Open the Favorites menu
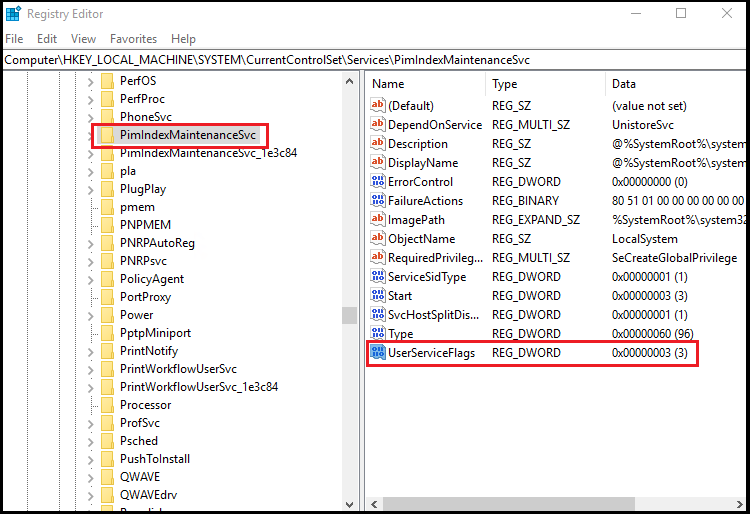 point(133,39)
